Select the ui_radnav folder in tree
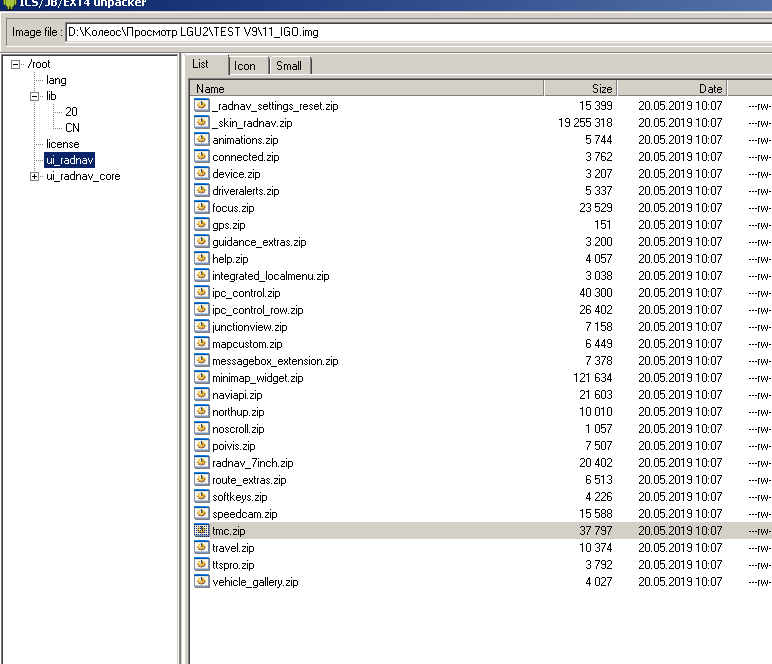 [69, 160]
